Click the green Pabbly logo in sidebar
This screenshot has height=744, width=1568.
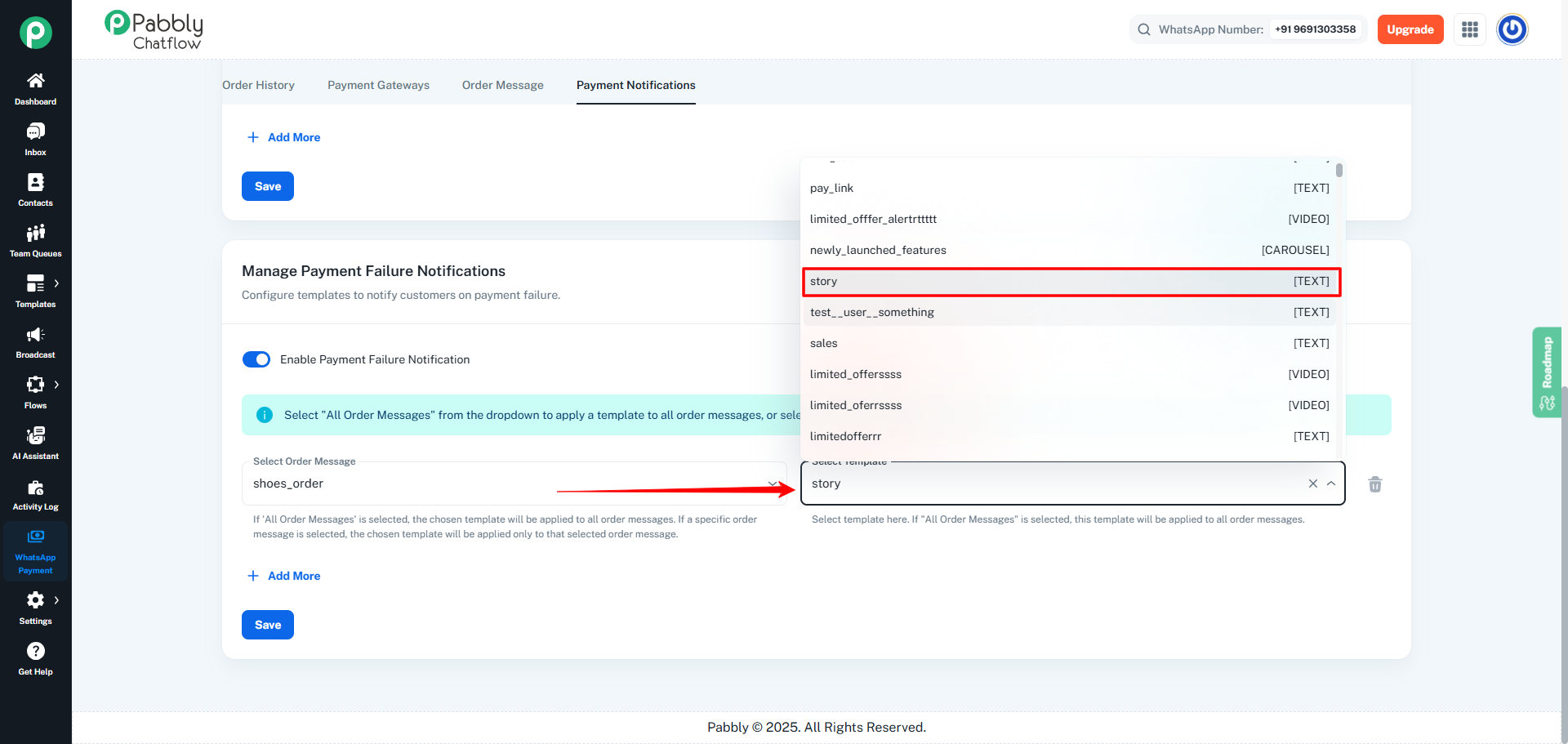pos(35,33)
